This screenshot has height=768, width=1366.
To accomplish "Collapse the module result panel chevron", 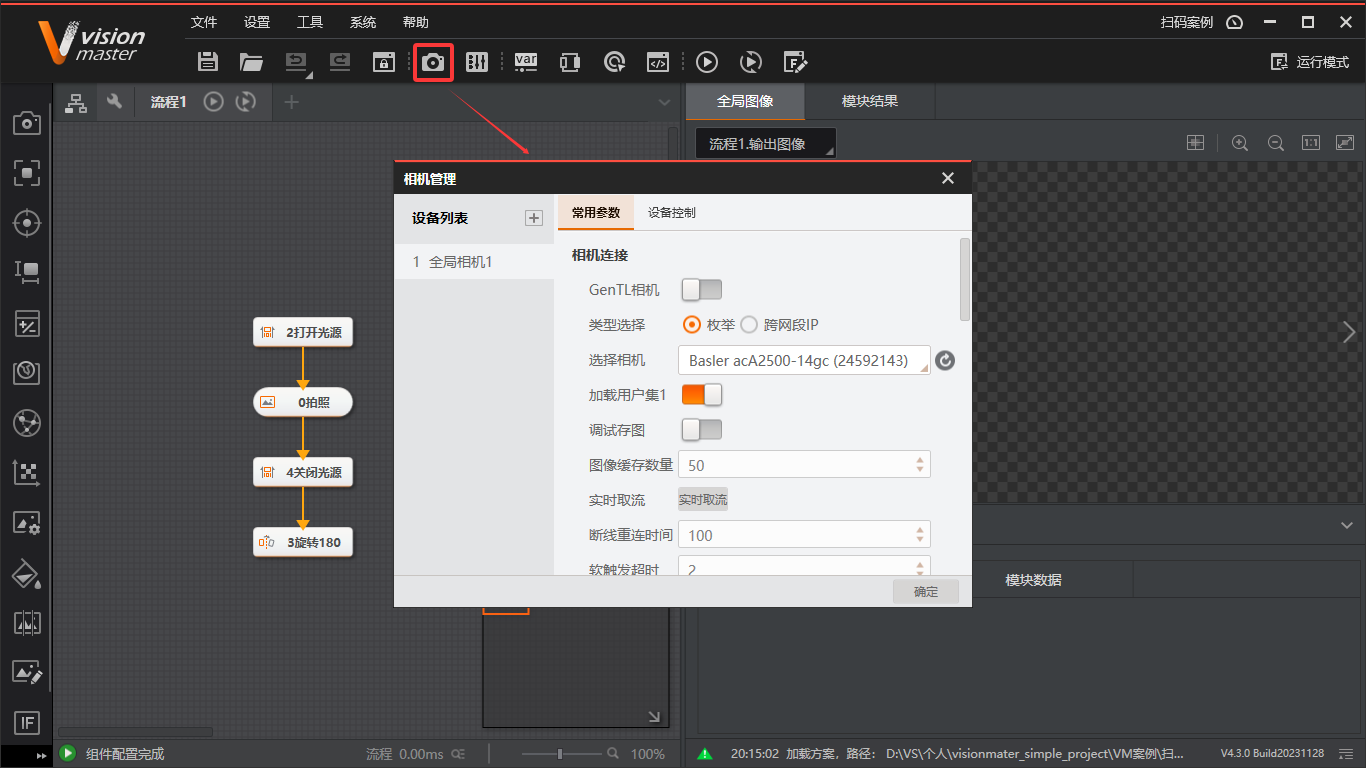I will [x=1346, y=525].
